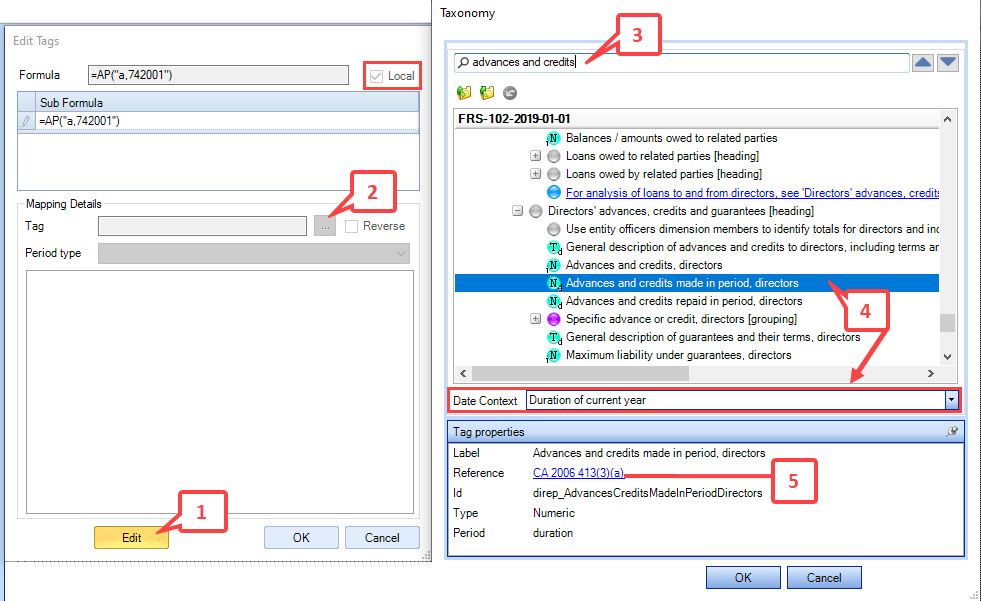The height and width of the screenshot is (601, 981).
Task: Select General description of advances and credits item
Action: coord(752,247)
